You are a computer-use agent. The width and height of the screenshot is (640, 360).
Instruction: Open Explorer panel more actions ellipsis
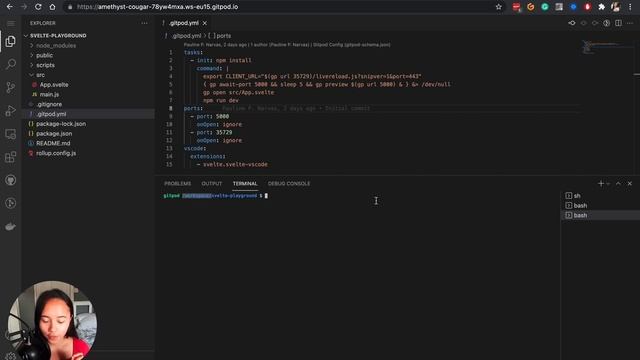click(x=144, y=23)
